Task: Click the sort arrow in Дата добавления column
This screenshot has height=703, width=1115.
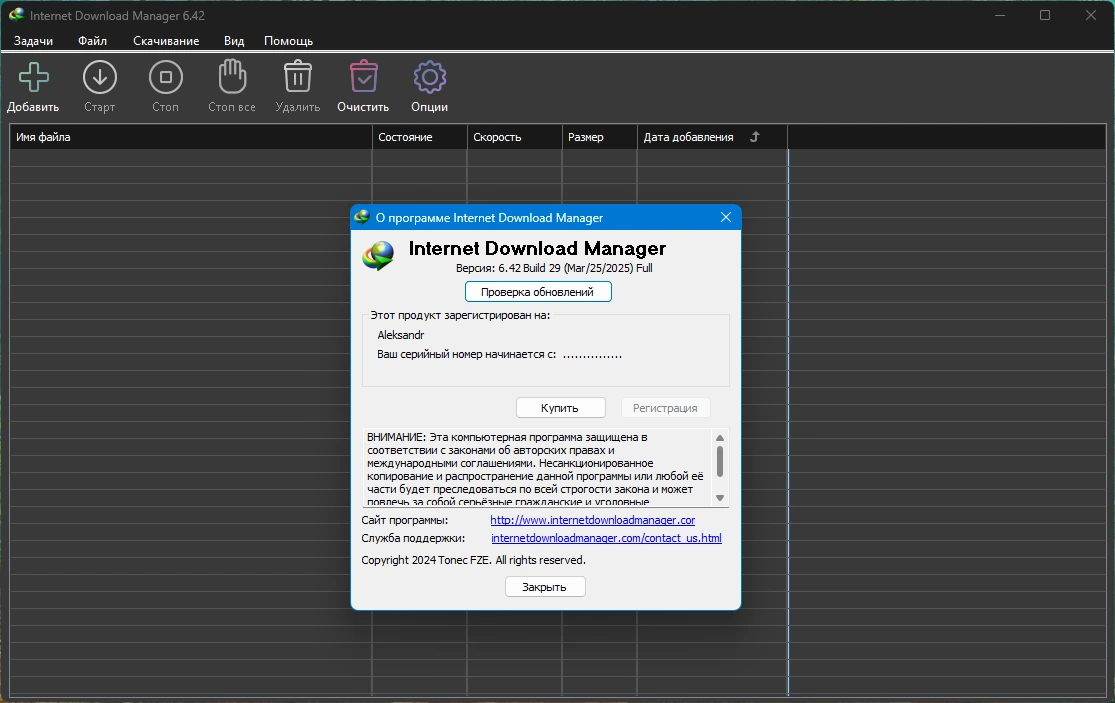Action: tap(755, 136)
